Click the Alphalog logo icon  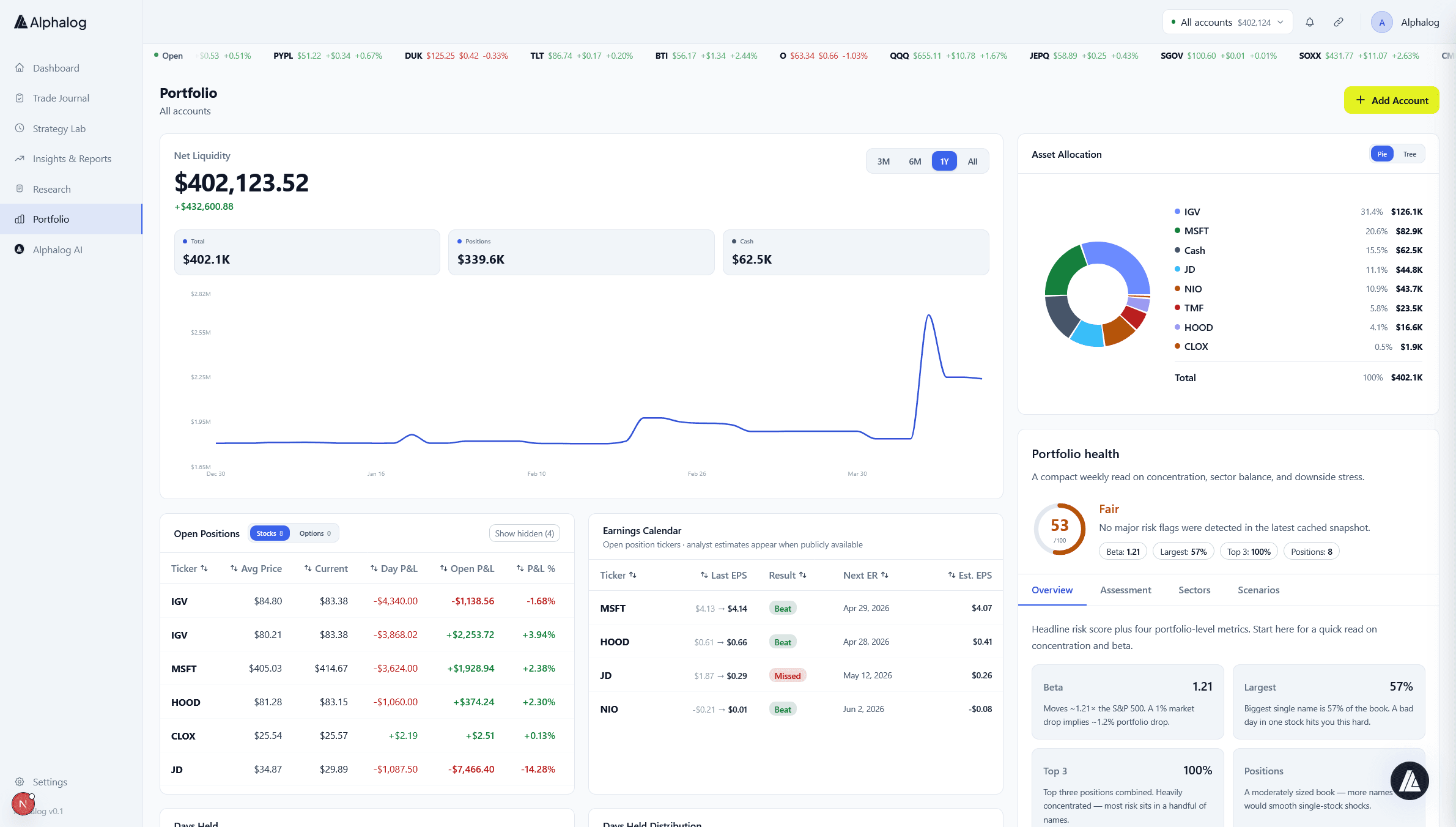point(21,23)
